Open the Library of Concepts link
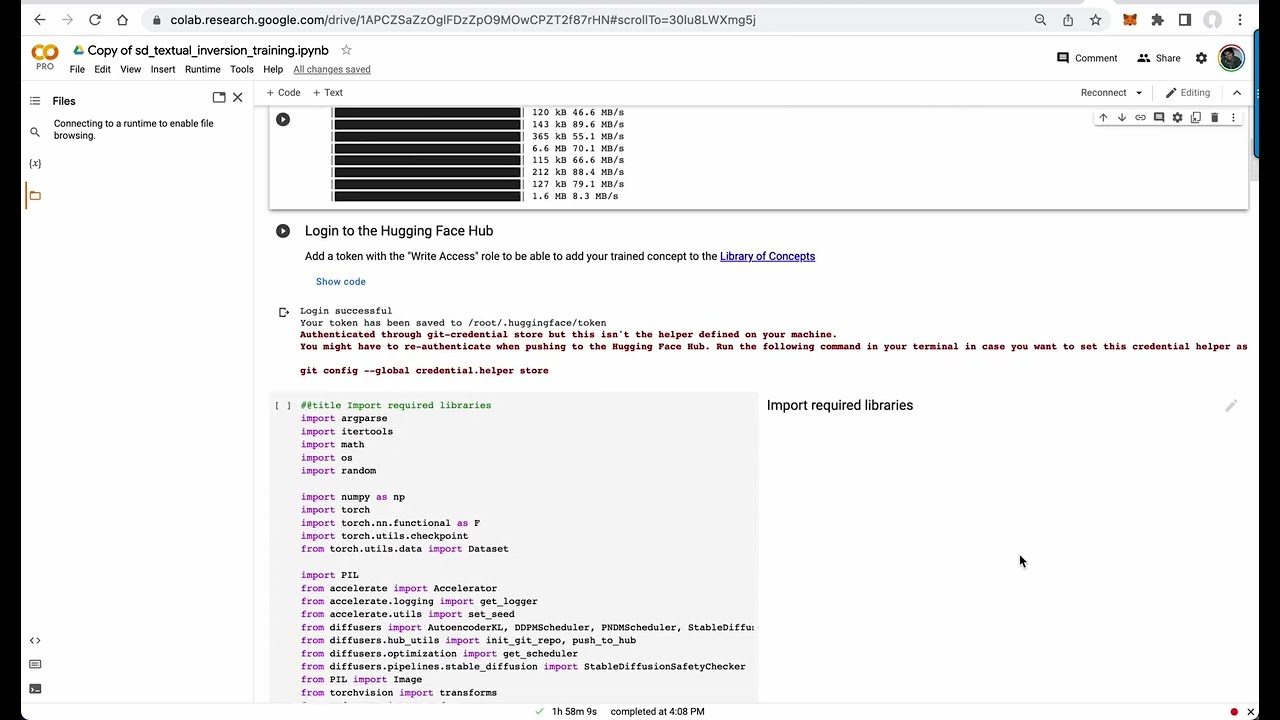 tap(767, 256)
